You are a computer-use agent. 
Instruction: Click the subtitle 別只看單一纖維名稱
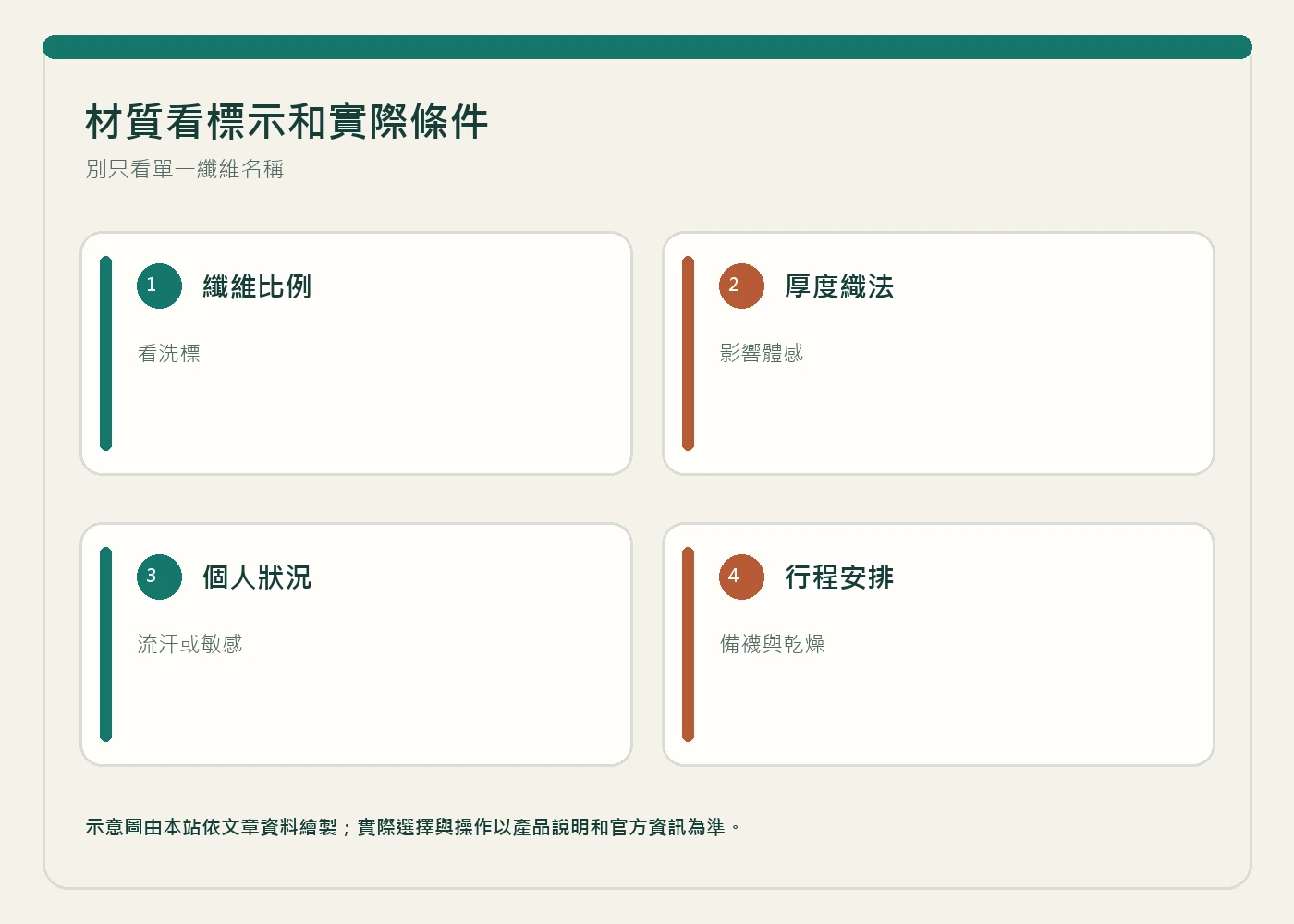click(x=185, y=169)
